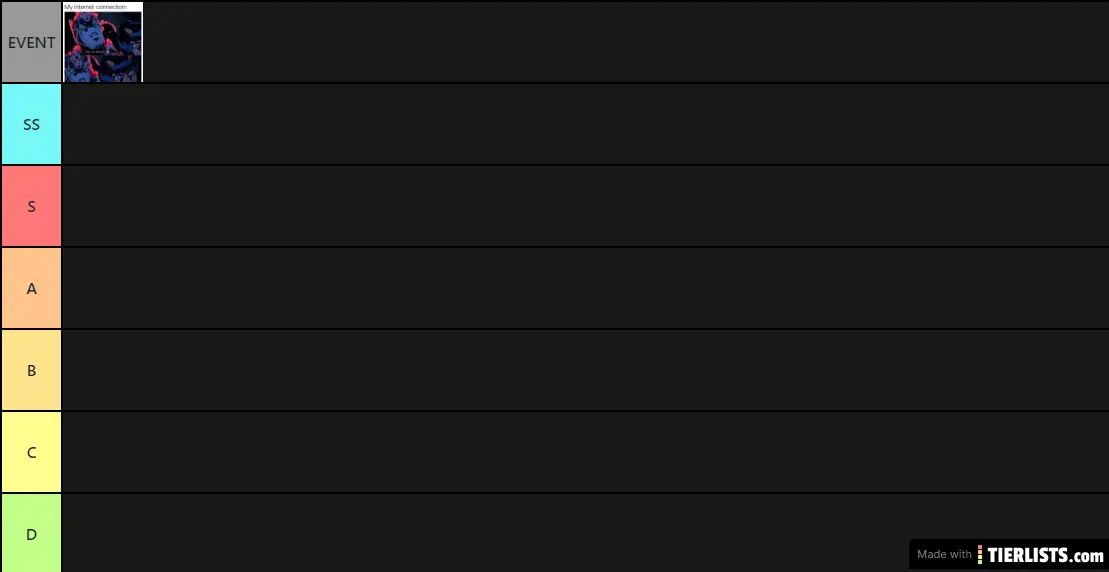Select the green D tier label
The height and width of the screenshot is (572, 1109).
(31, 533)
